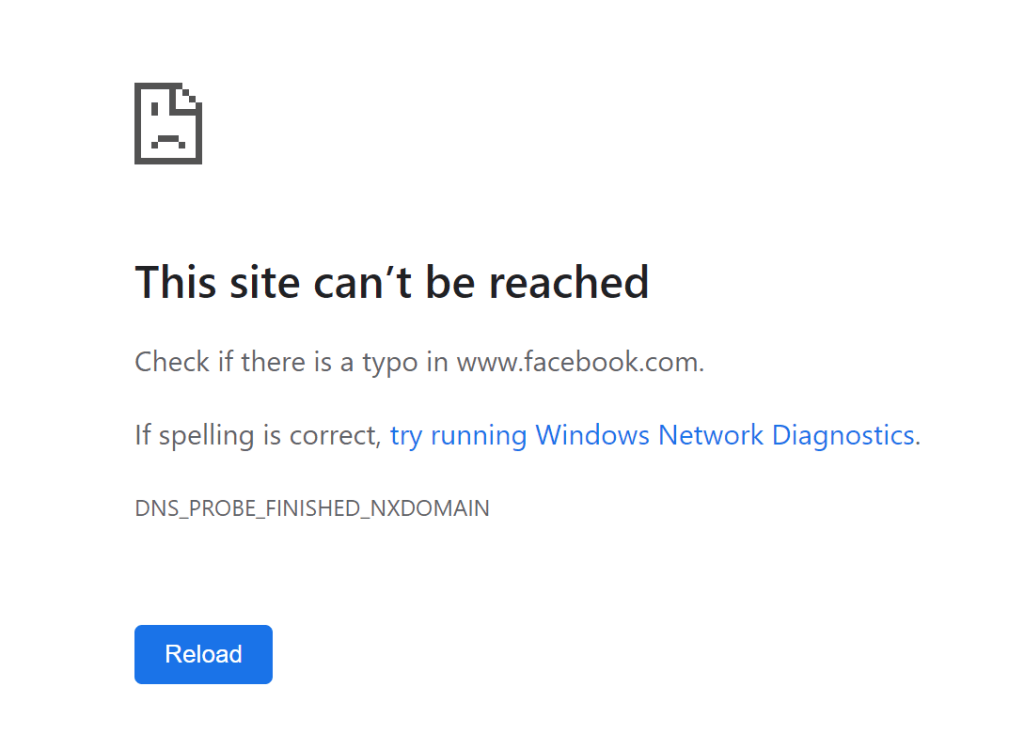Open the Windows Network Diagnostics link
Screen dimensions: 1024x749
coord(652,436)
